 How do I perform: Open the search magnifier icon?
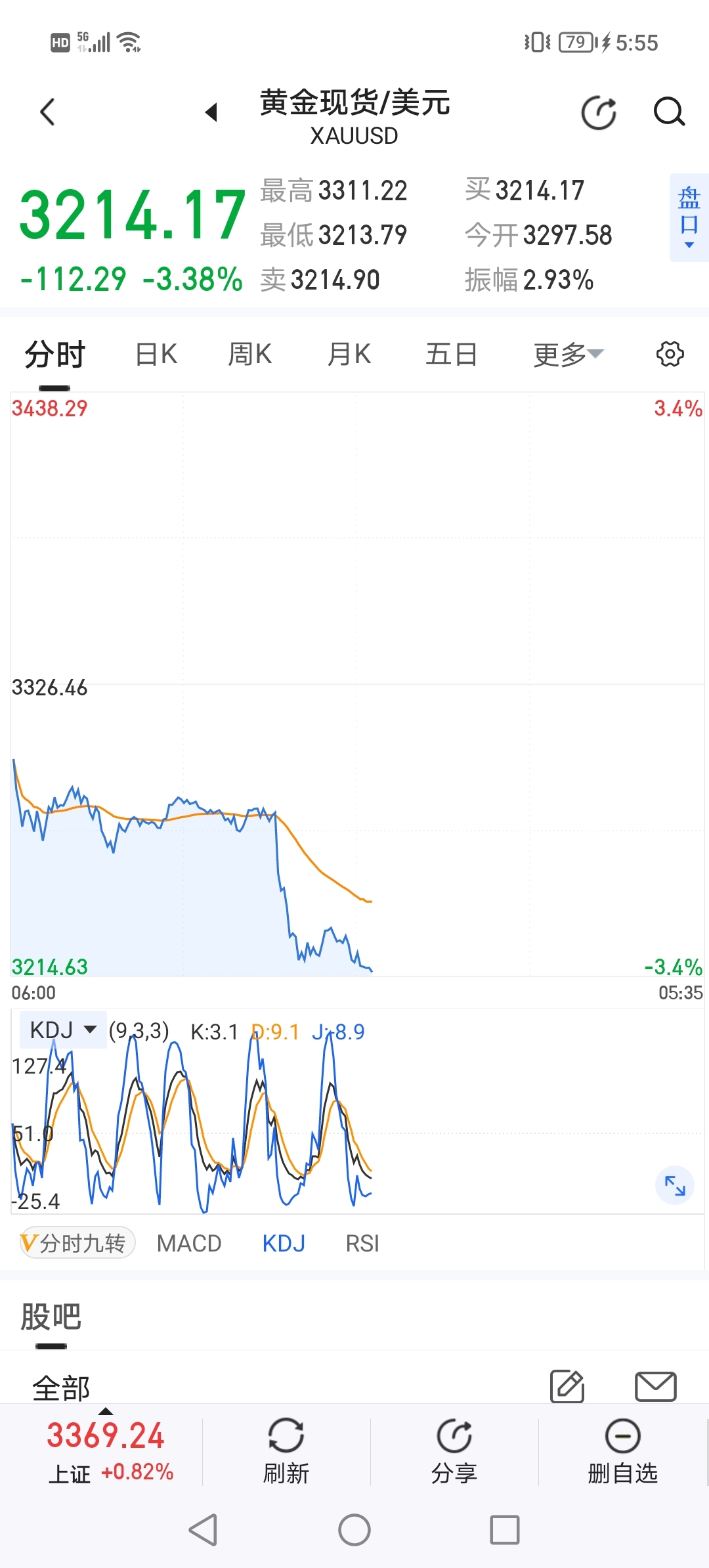(x=669, y=112)
